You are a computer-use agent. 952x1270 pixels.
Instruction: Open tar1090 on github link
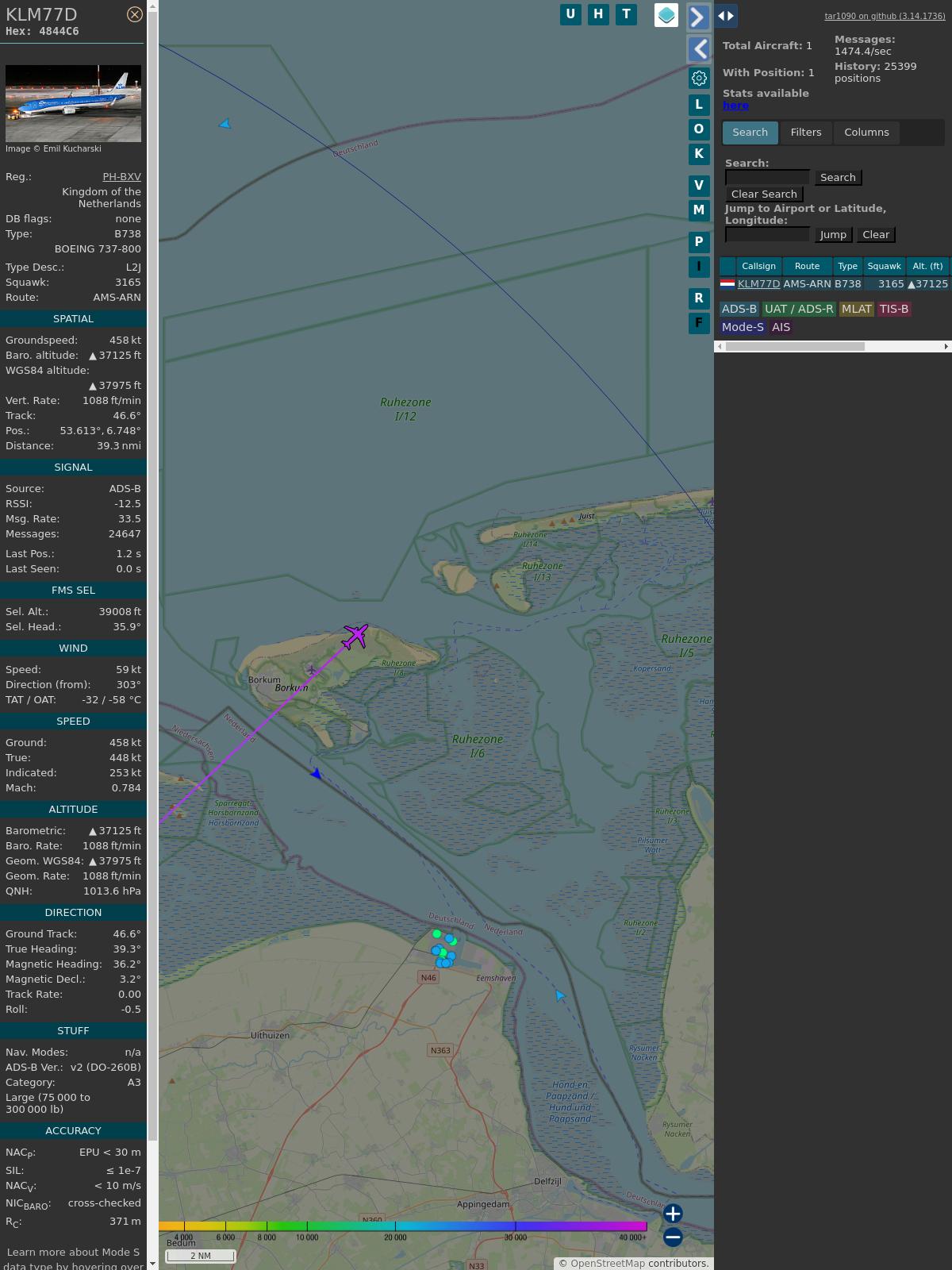point(885,16)
